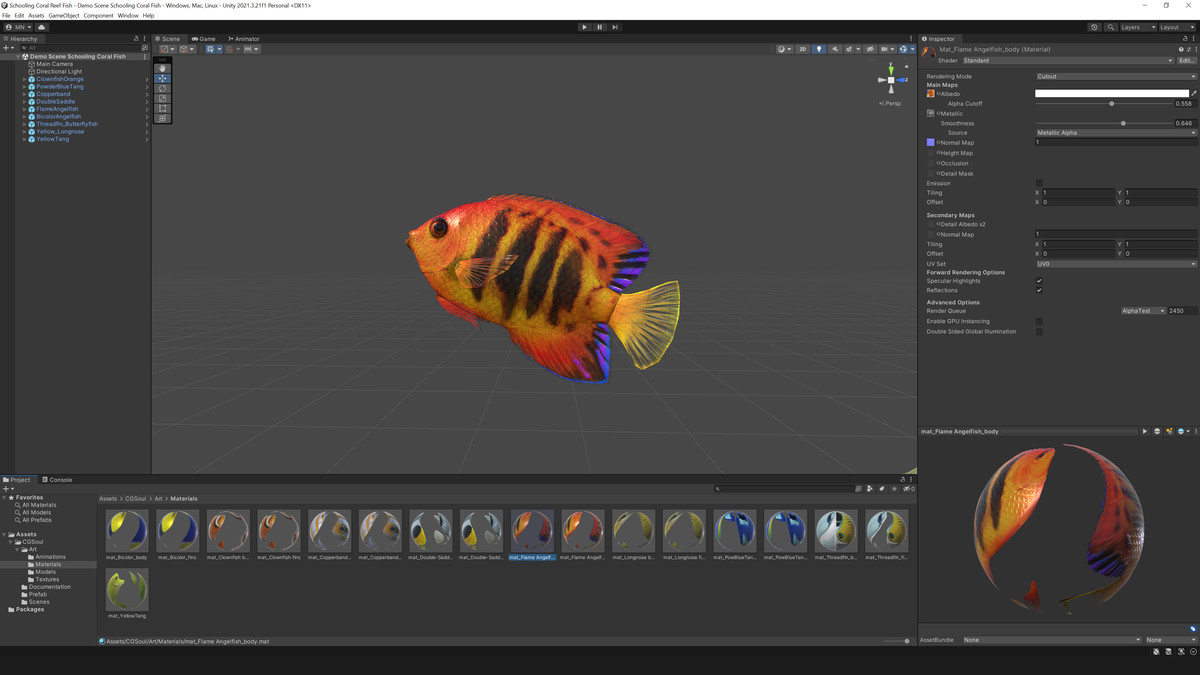Select Main Camera in Hierarchy

tap(55, 64)
